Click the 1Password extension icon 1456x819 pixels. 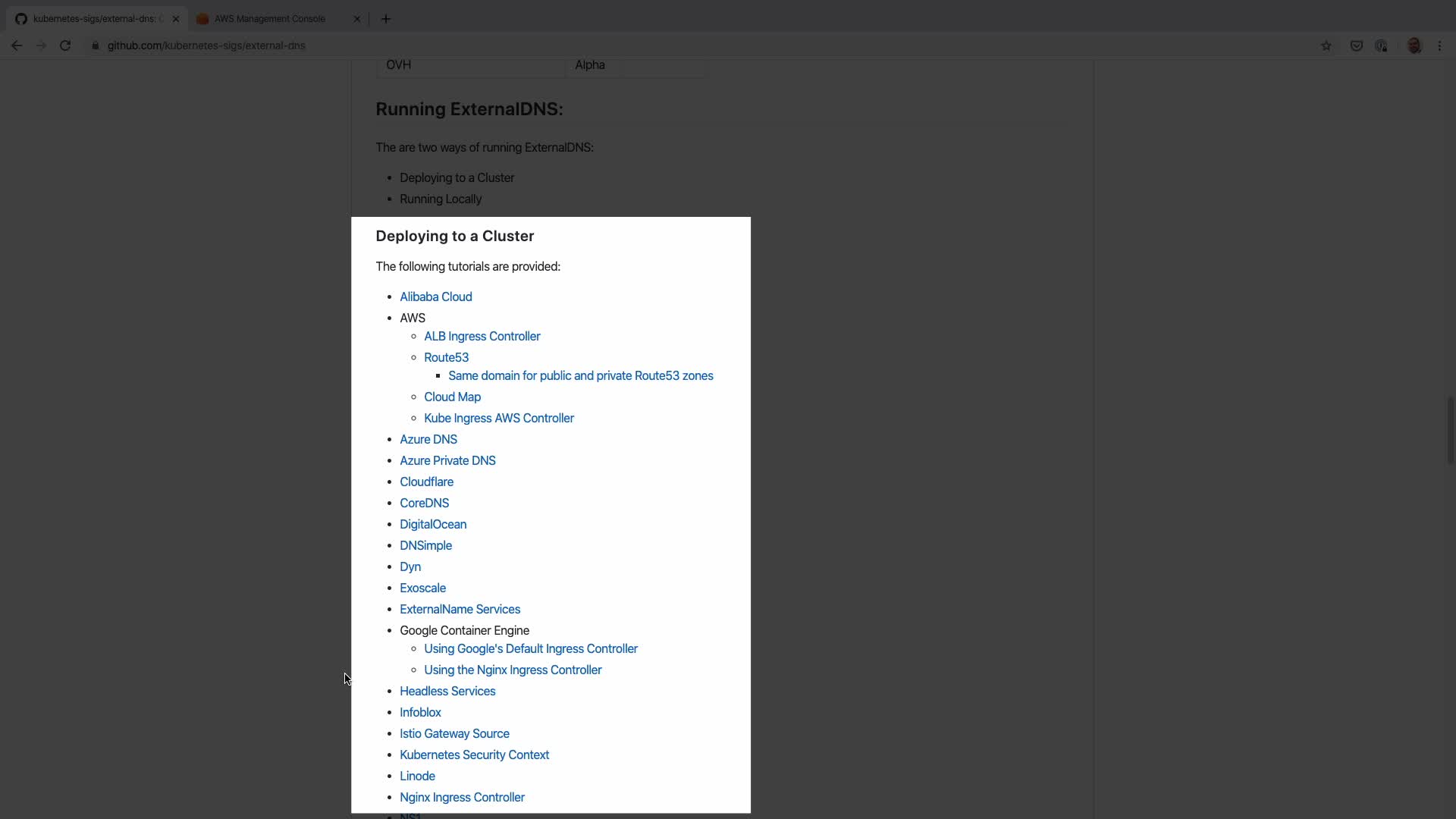click(1381, 45)
